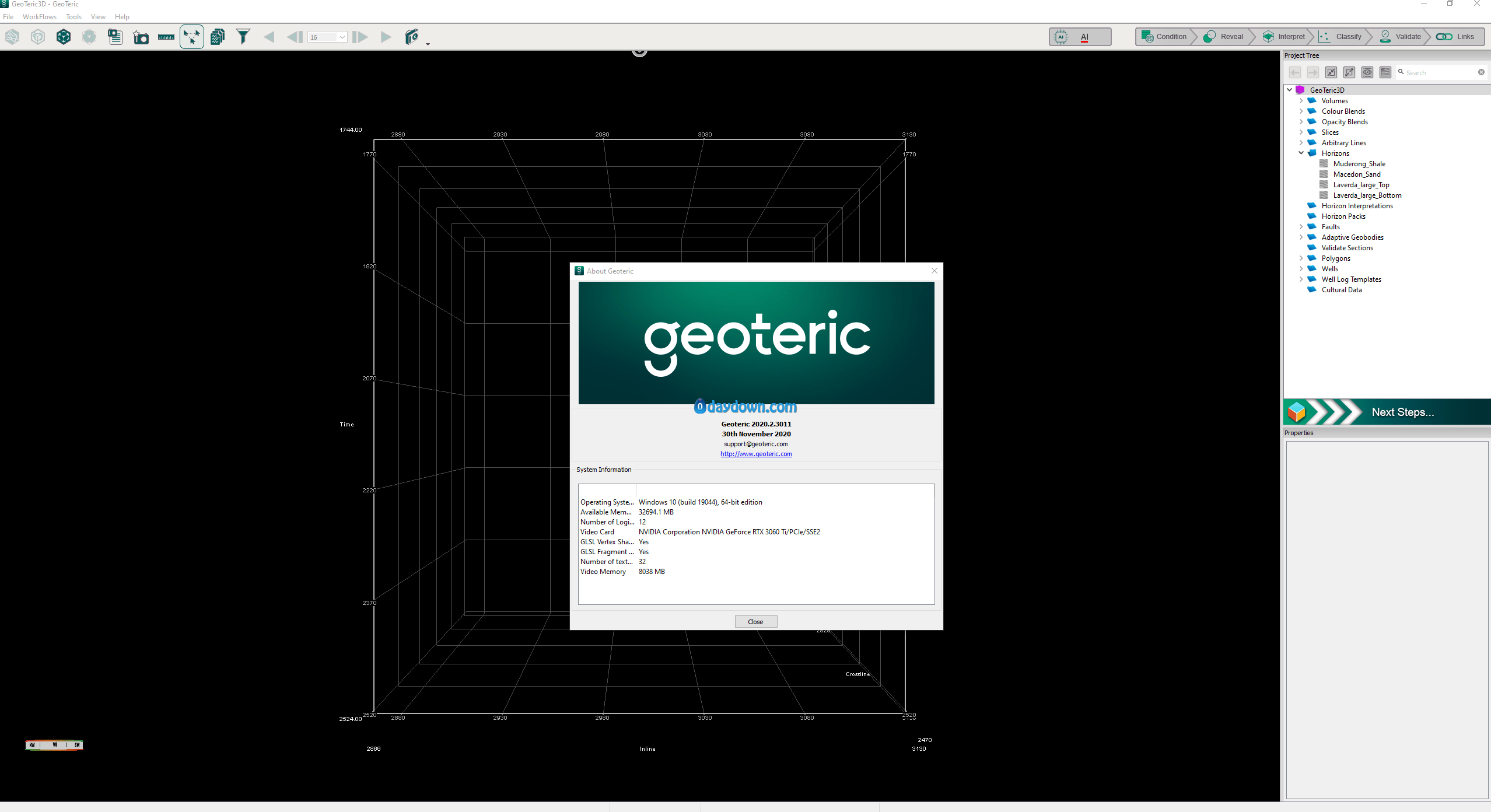The image size is (1491, 812).
Task: Click the funnel filter icon
Action: [x=243, y=37]
